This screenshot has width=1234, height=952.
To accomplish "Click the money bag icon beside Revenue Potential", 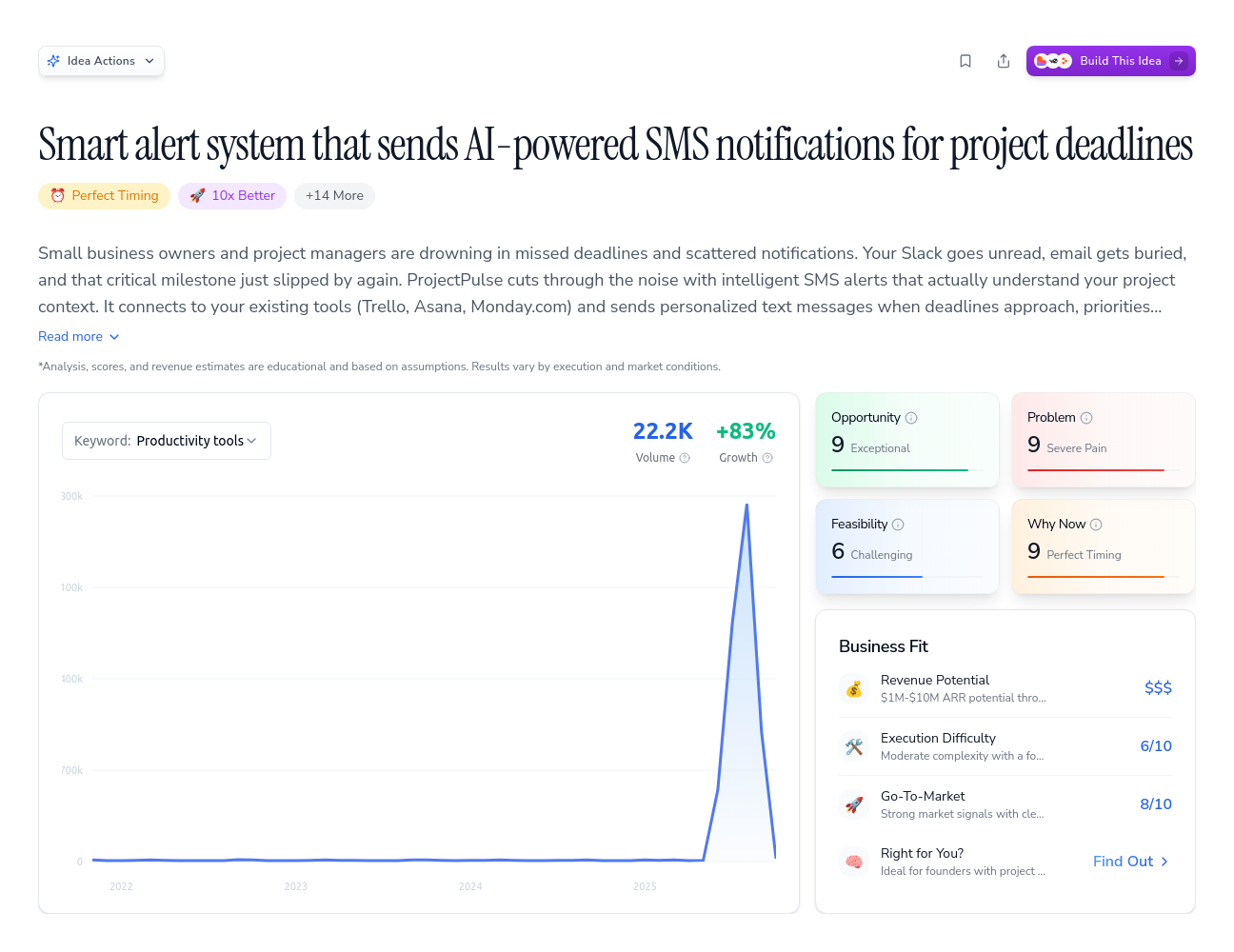I will [854, 688].
